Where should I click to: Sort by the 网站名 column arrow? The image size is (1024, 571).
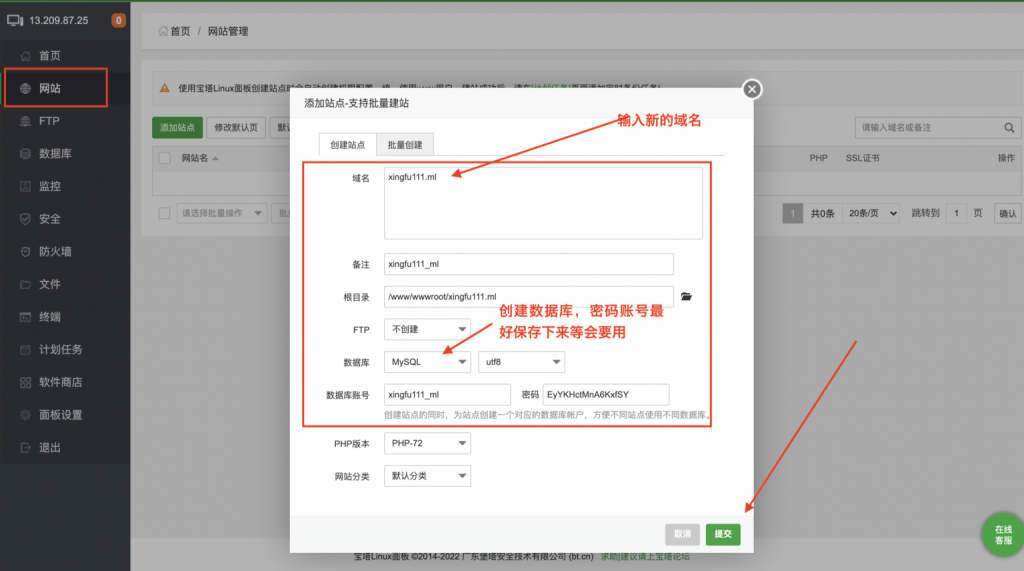point(215,158)
